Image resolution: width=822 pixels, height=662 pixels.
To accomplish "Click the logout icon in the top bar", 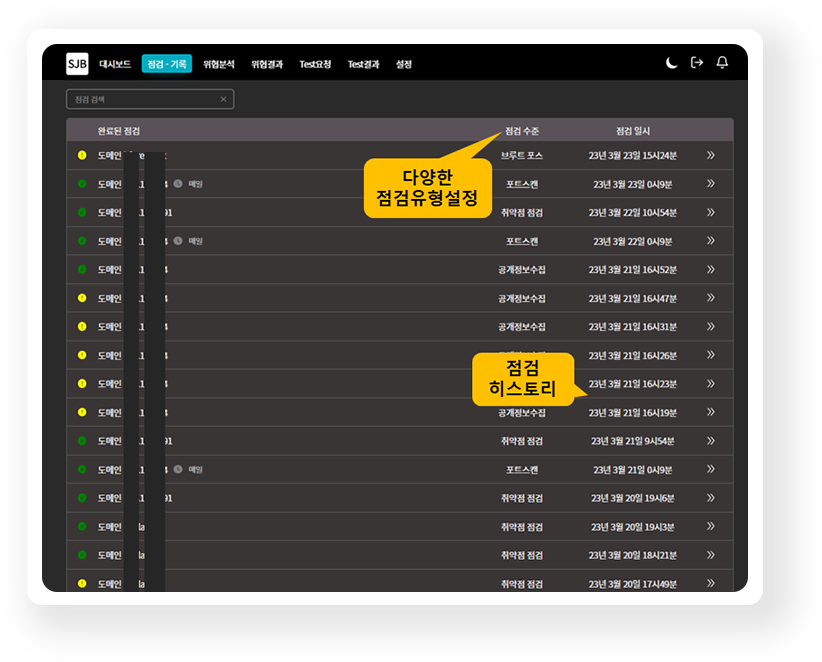I will tap(697, 63).
